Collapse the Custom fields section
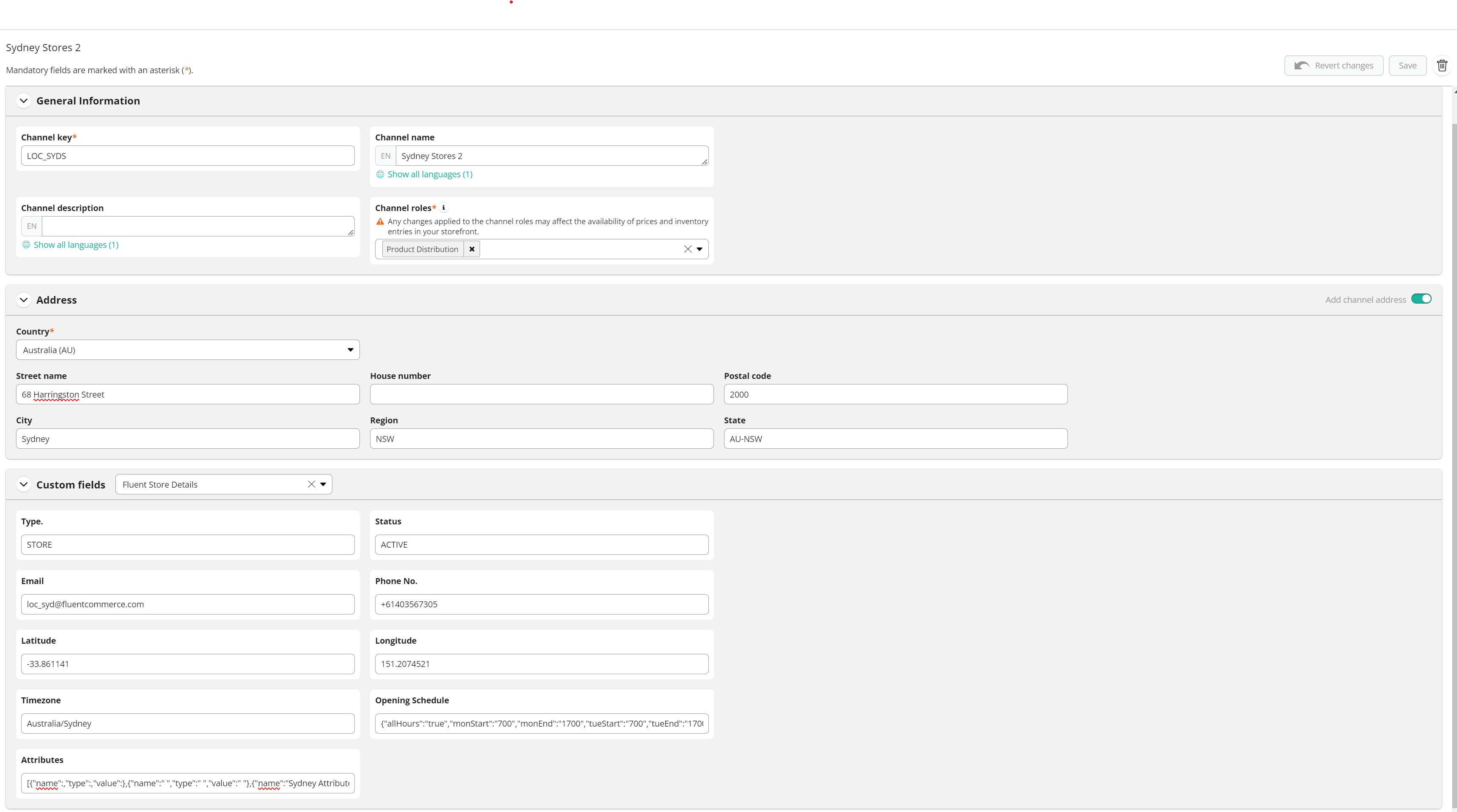 [x=24, y=485]
